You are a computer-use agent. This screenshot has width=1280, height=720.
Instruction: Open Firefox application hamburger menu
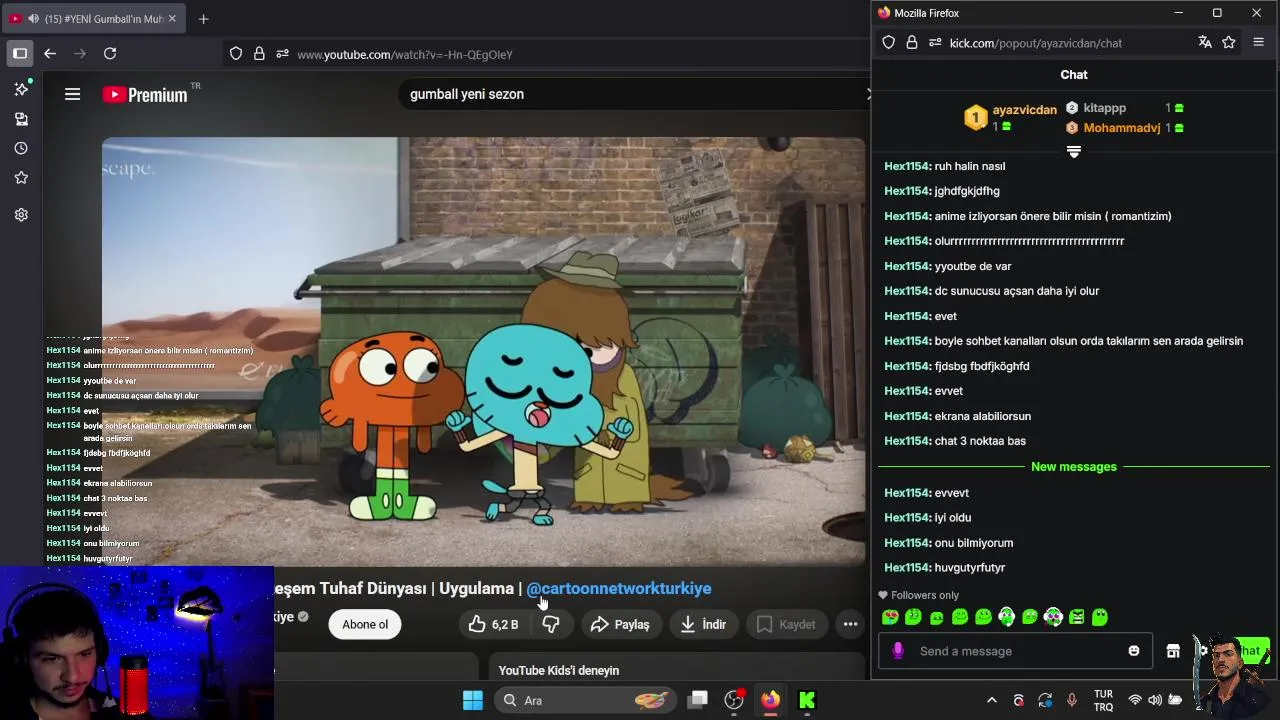tap(1259, 42)
